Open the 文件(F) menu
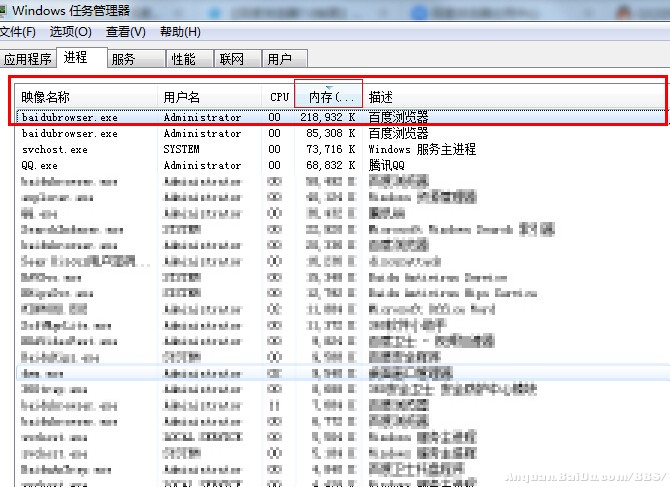670x487 pixels. click(18, 32)
